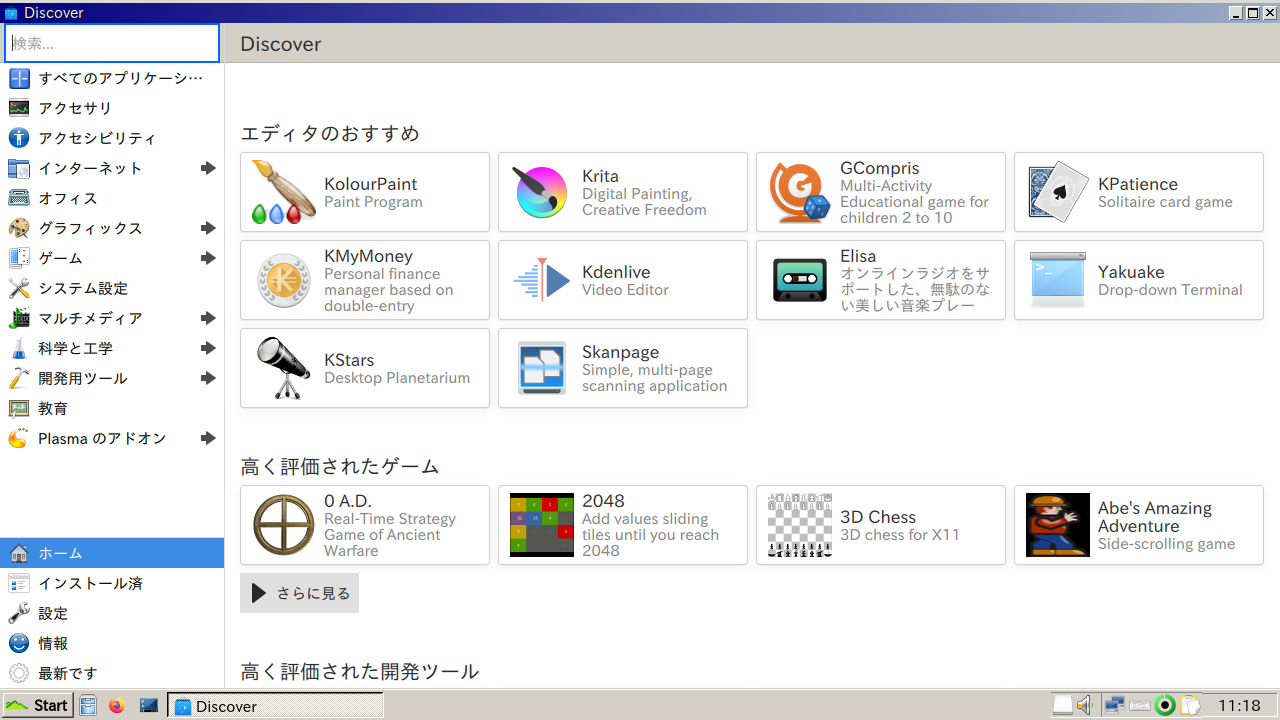This screenshot has height=720, width=1280.
Task: Click the さらに見る button
Action: 299,593
